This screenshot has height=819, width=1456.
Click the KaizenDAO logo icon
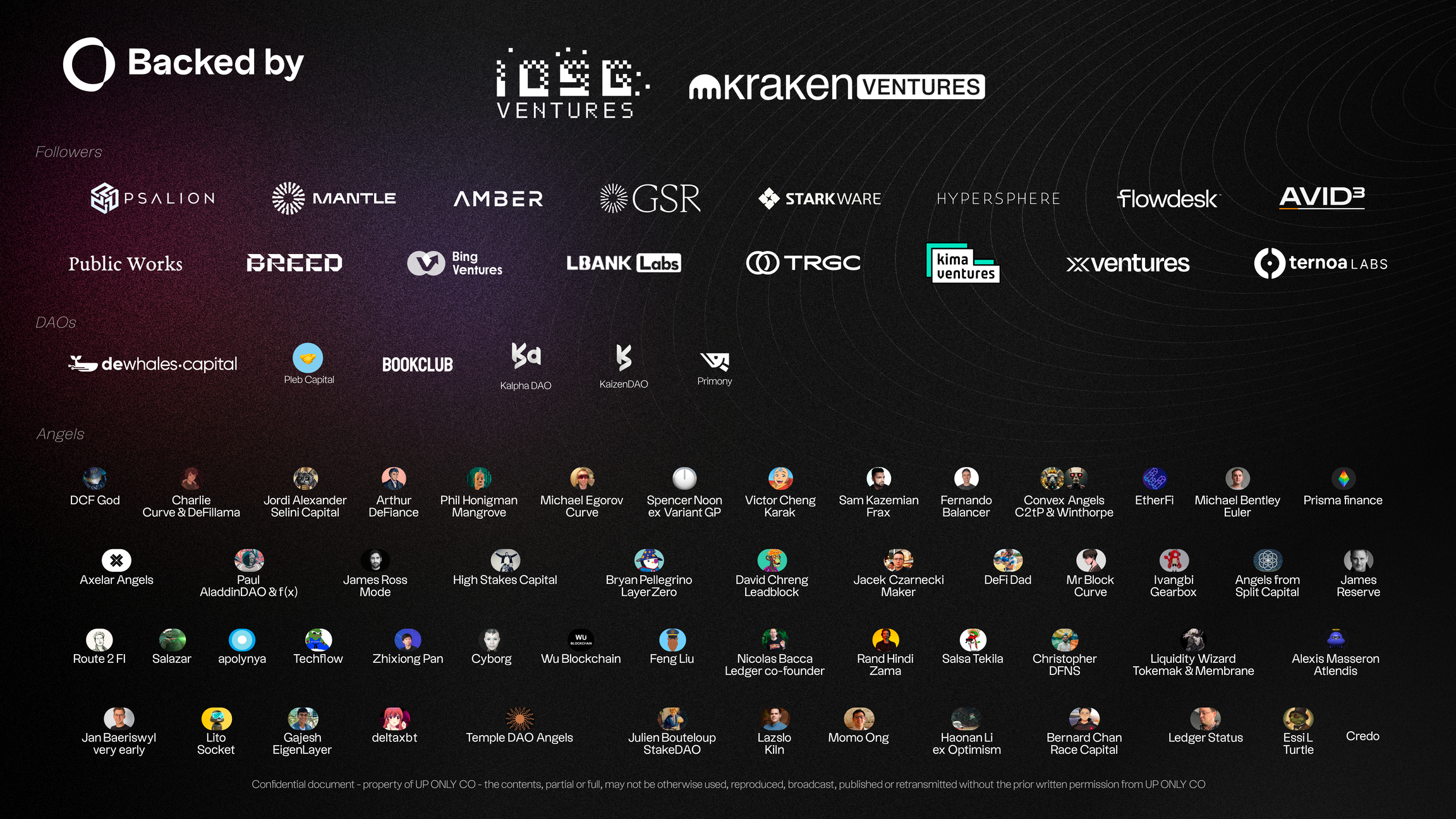[623, 358]
